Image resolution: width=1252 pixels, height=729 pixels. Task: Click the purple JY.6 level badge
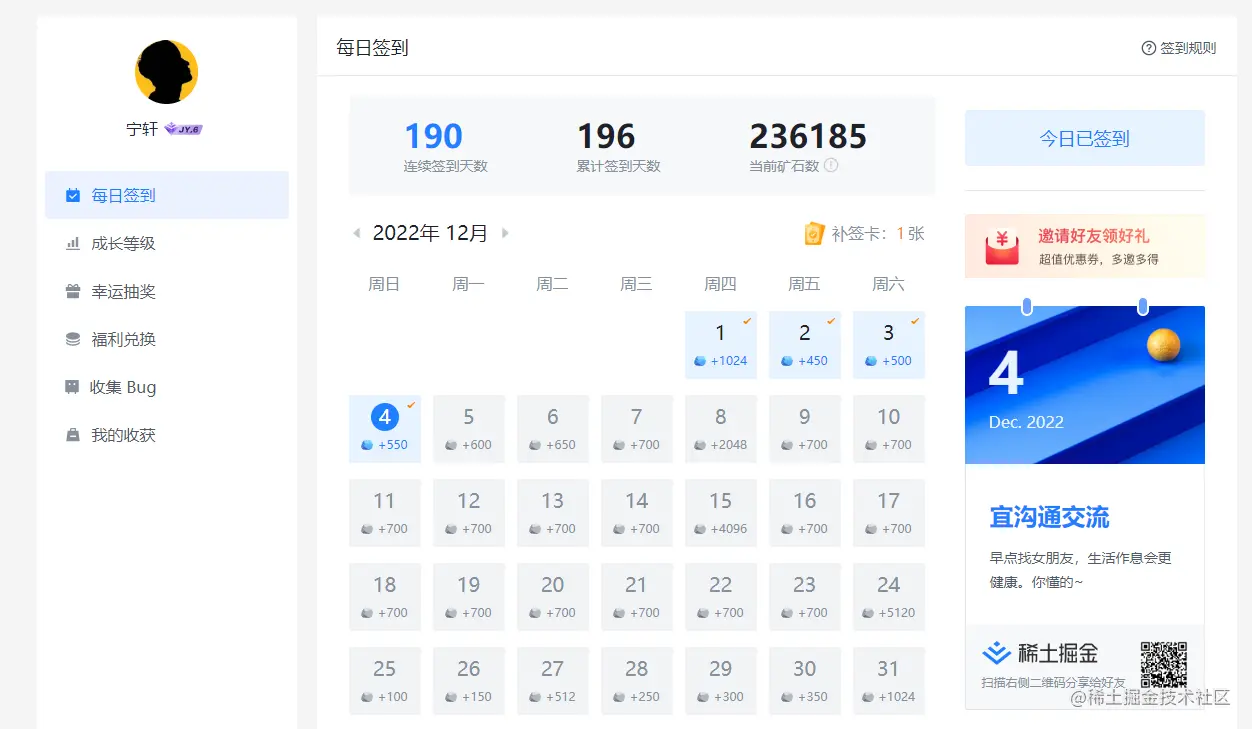pos(184,129)
